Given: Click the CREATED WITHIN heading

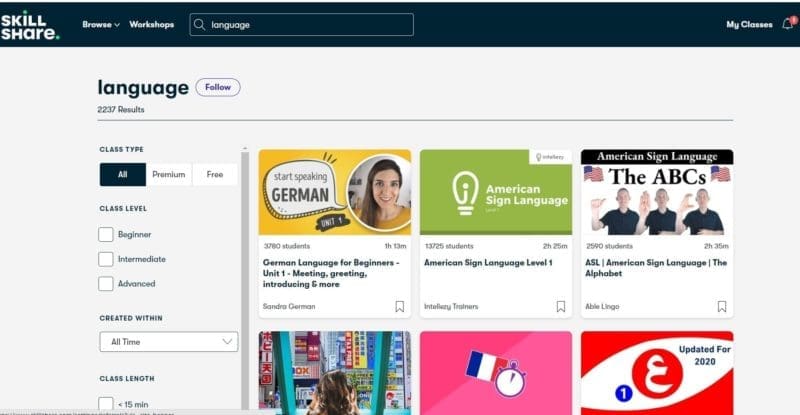Looking at the screenshot, I should pos(131,318).
